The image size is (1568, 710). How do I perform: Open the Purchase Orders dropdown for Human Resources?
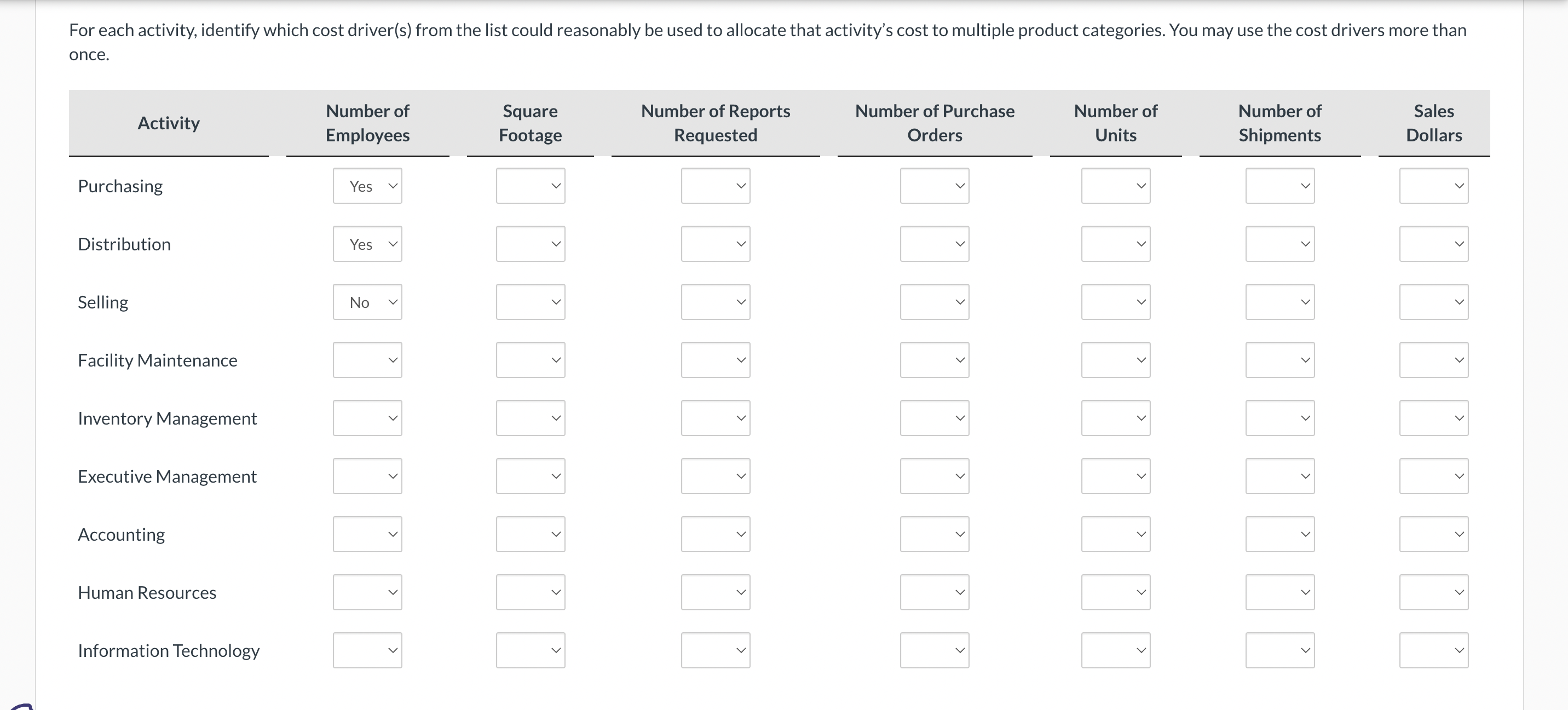click(934, 591)
